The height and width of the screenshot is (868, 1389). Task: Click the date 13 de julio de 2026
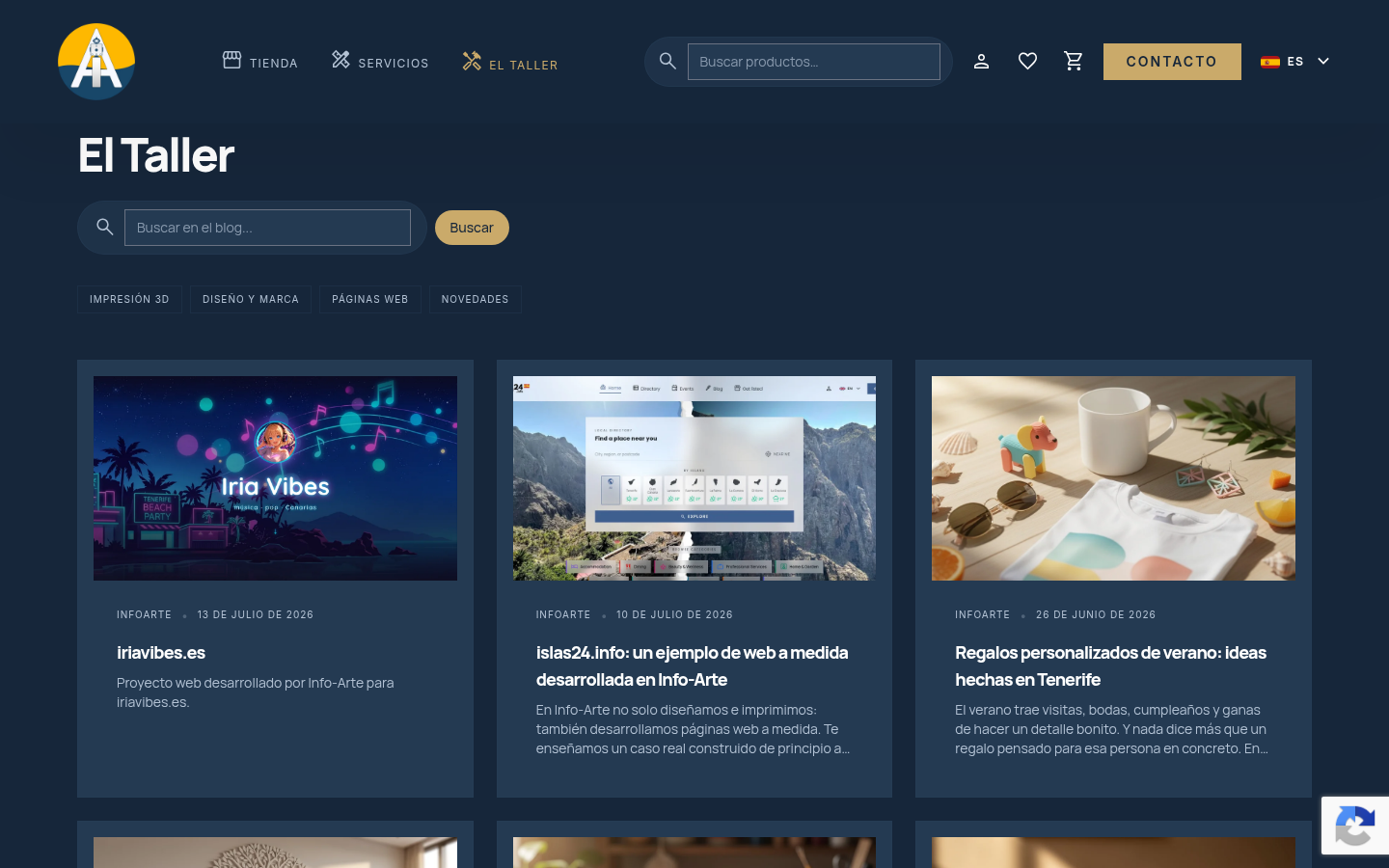(x=256, y=614)
